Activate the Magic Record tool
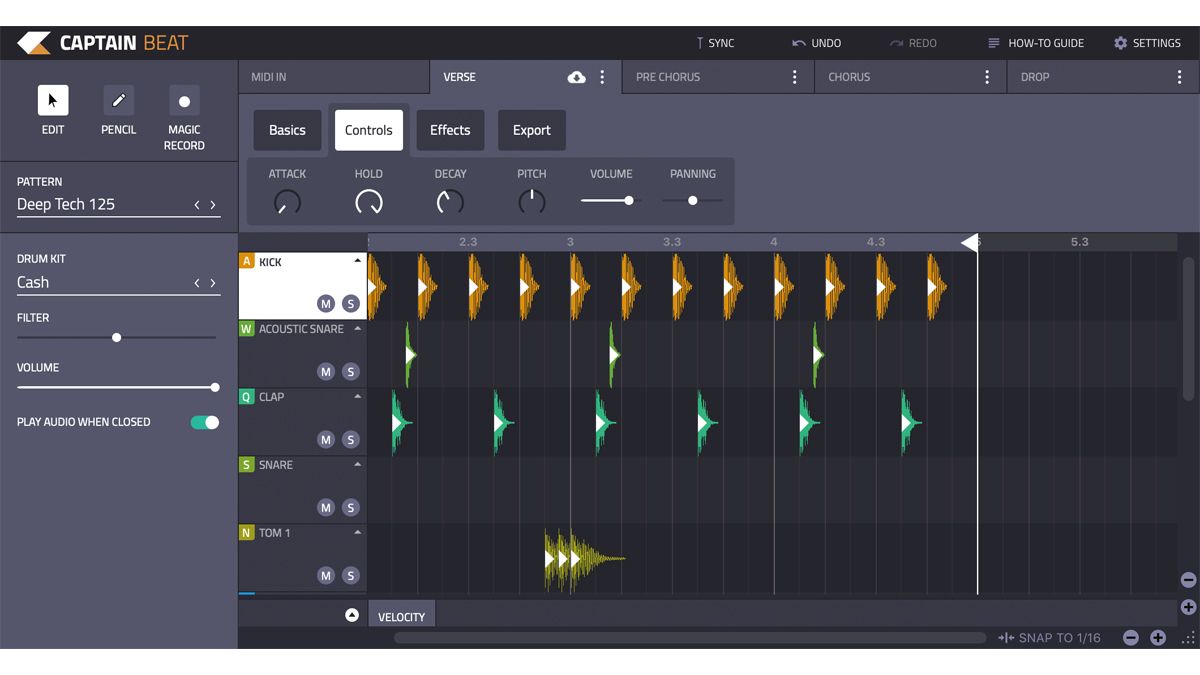Image resolution: width=1200 pixels, height=675 pixels. (x=184, y=101)
